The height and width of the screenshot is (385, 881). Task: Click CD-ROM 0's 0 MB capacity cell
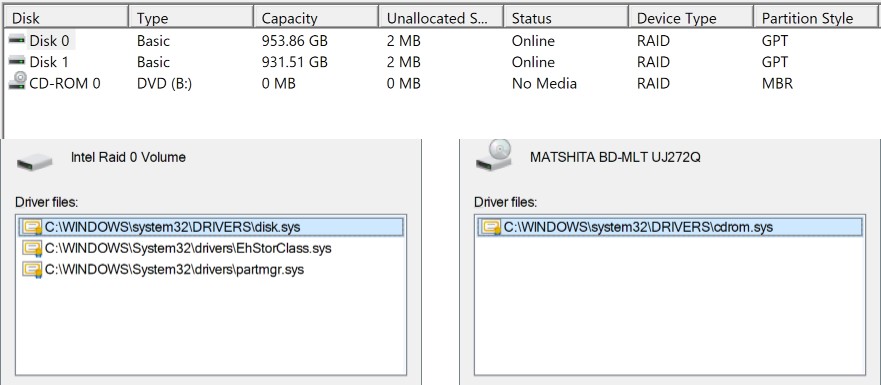[x=279, y=83]
